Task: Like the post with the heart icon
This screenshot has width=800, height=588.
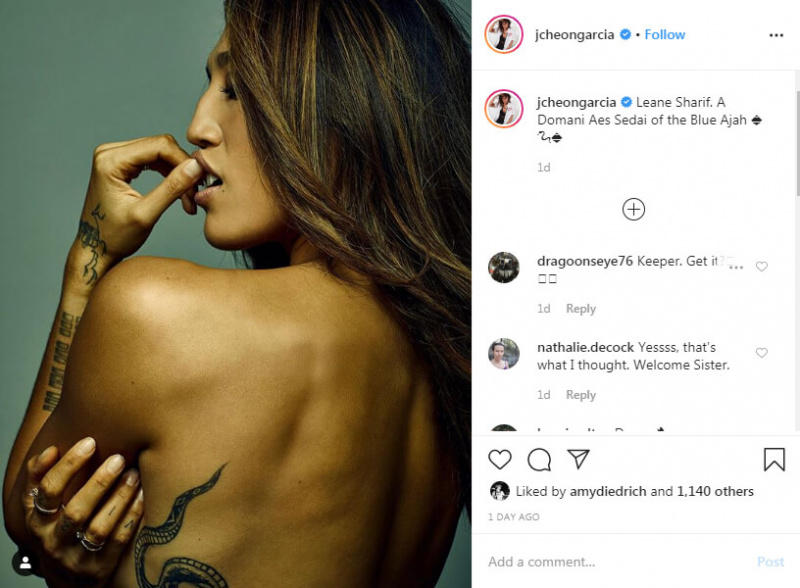Action: [x=499, y=459]
